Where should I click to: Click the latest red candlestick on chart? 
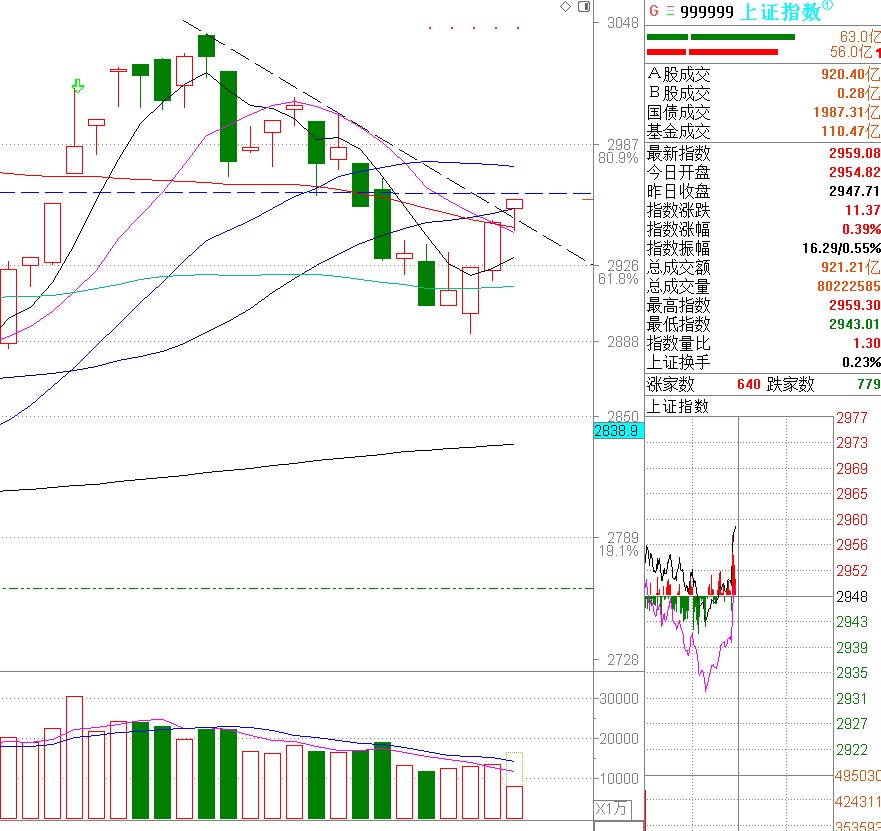(514, 215)
